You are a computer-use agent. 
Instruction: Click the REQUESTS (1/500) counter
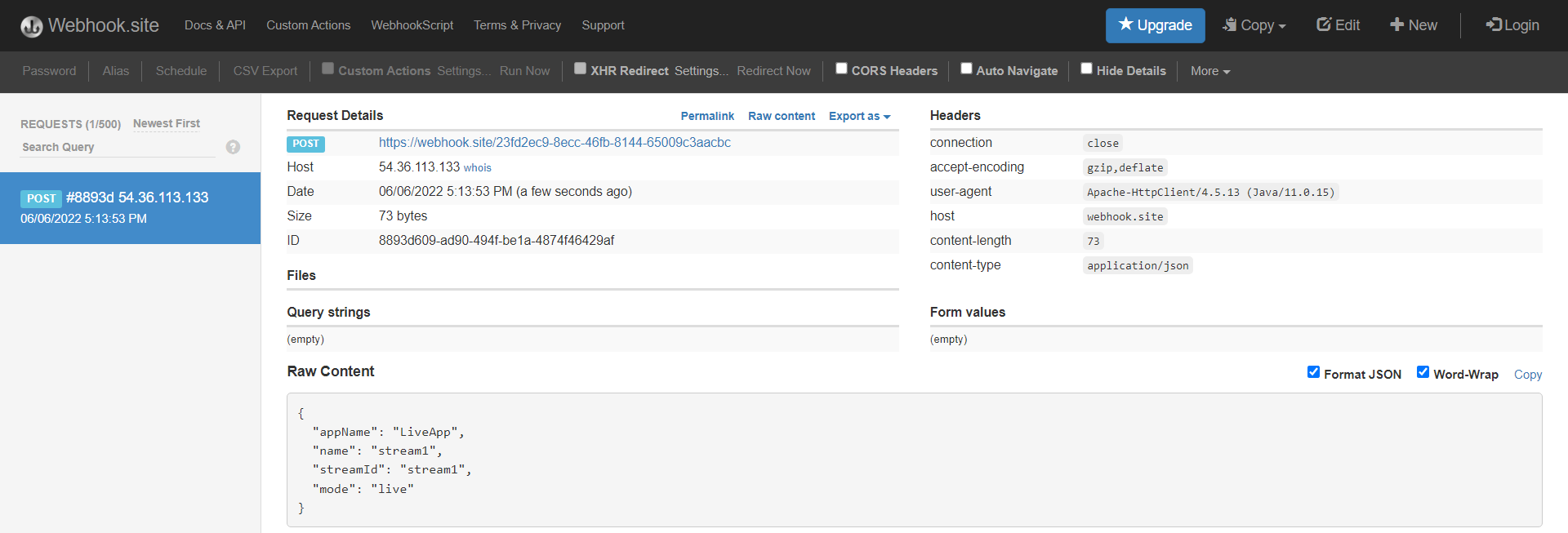coord(70,124)
